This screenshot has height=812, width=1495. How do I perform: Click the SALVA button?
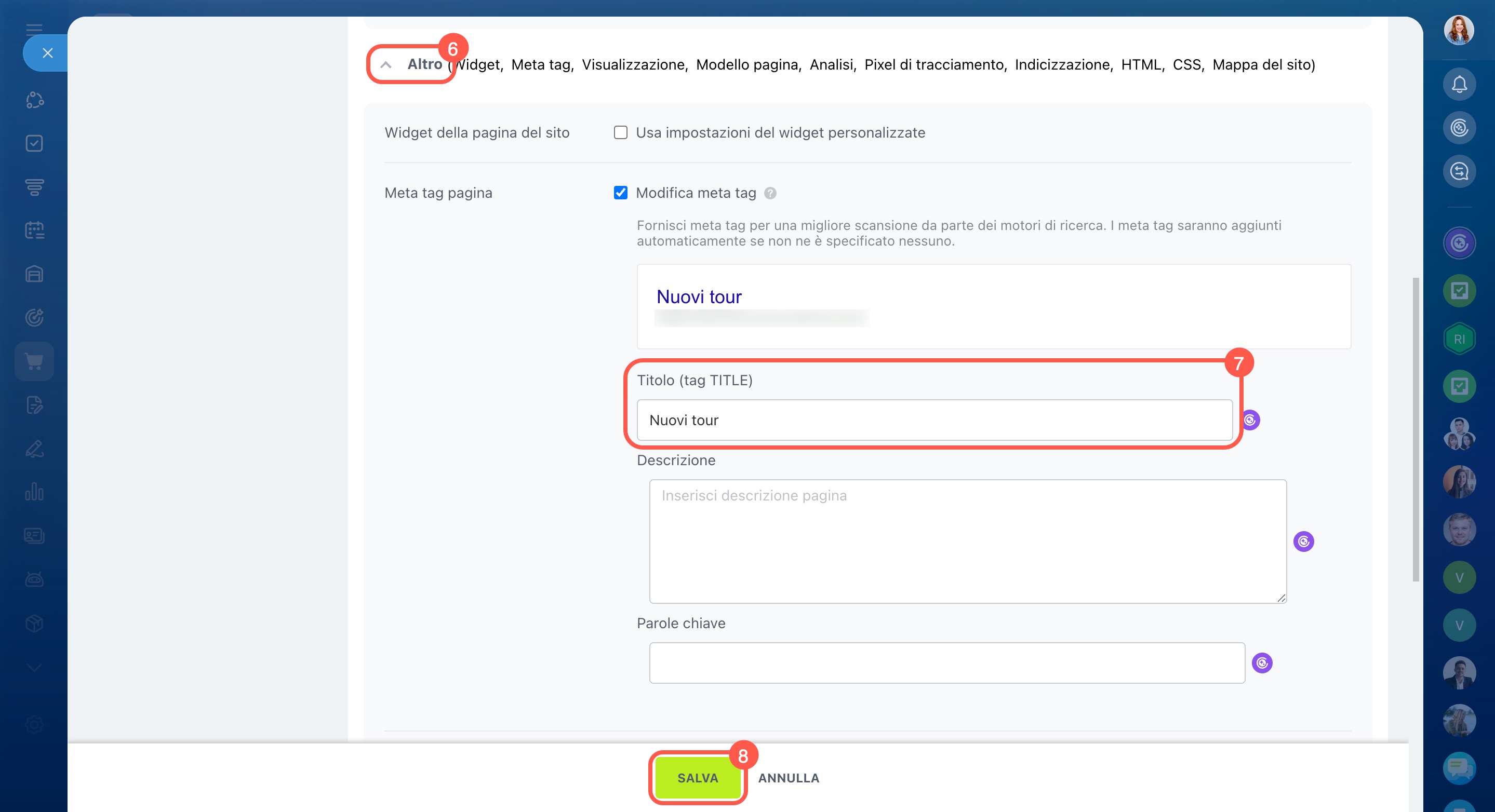click(698, 778)
